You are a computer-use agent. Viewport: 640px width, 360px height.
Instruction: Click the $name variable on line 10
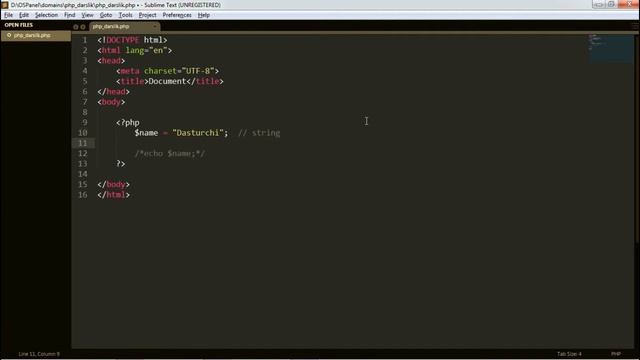(x=146, y=133)
